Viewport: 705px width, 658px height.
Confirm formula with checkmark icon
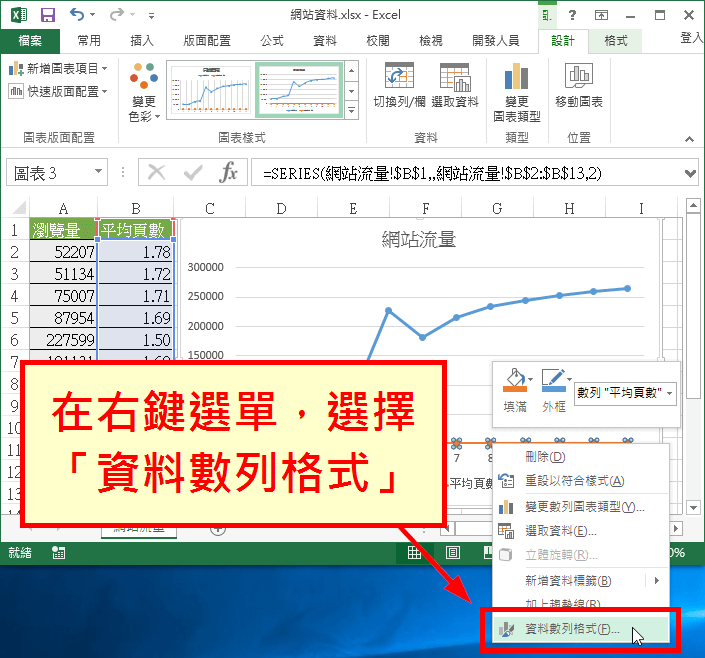(193, 172)
